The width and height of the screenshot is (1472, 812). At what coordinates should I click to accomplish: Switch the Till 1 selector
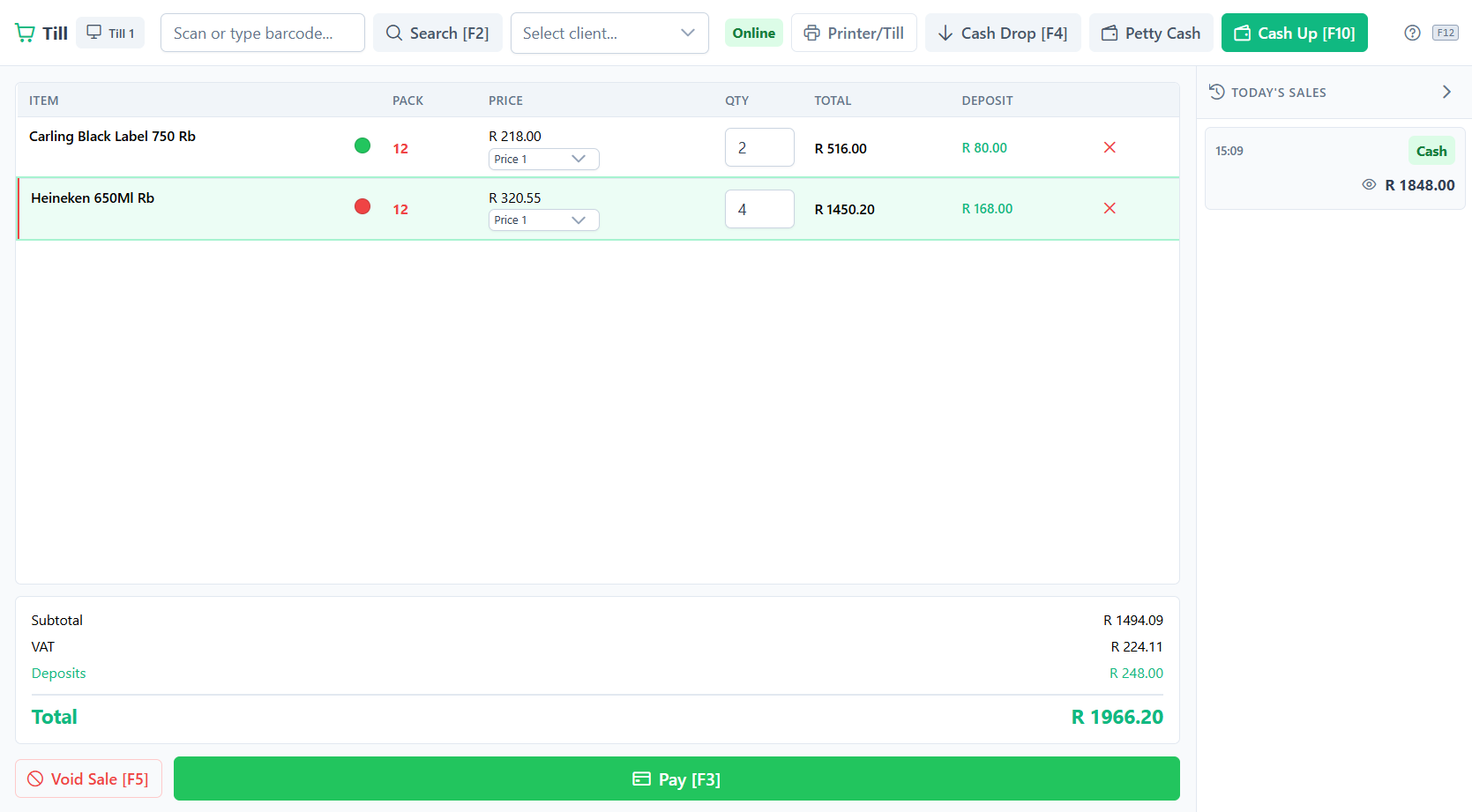click(110, 33)
